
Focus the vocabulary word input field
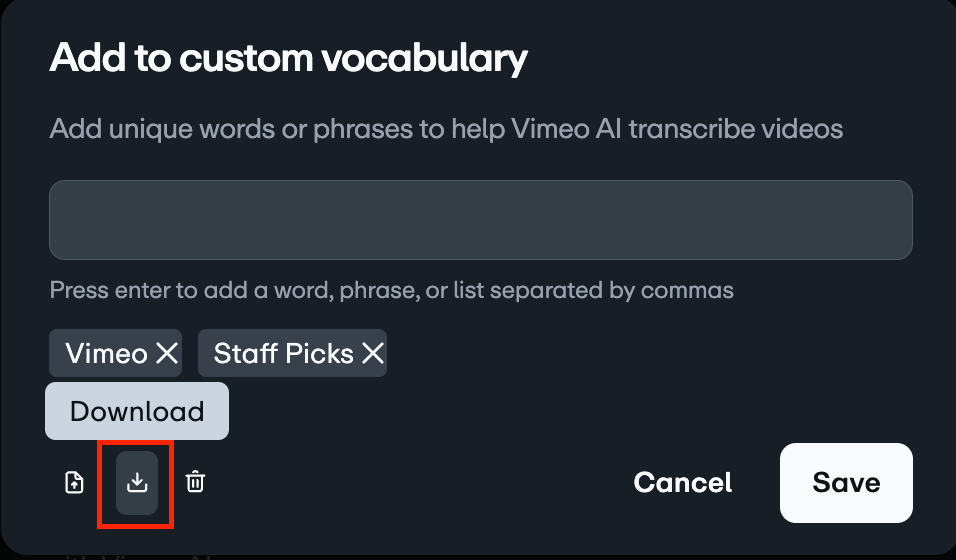point(481,220)
